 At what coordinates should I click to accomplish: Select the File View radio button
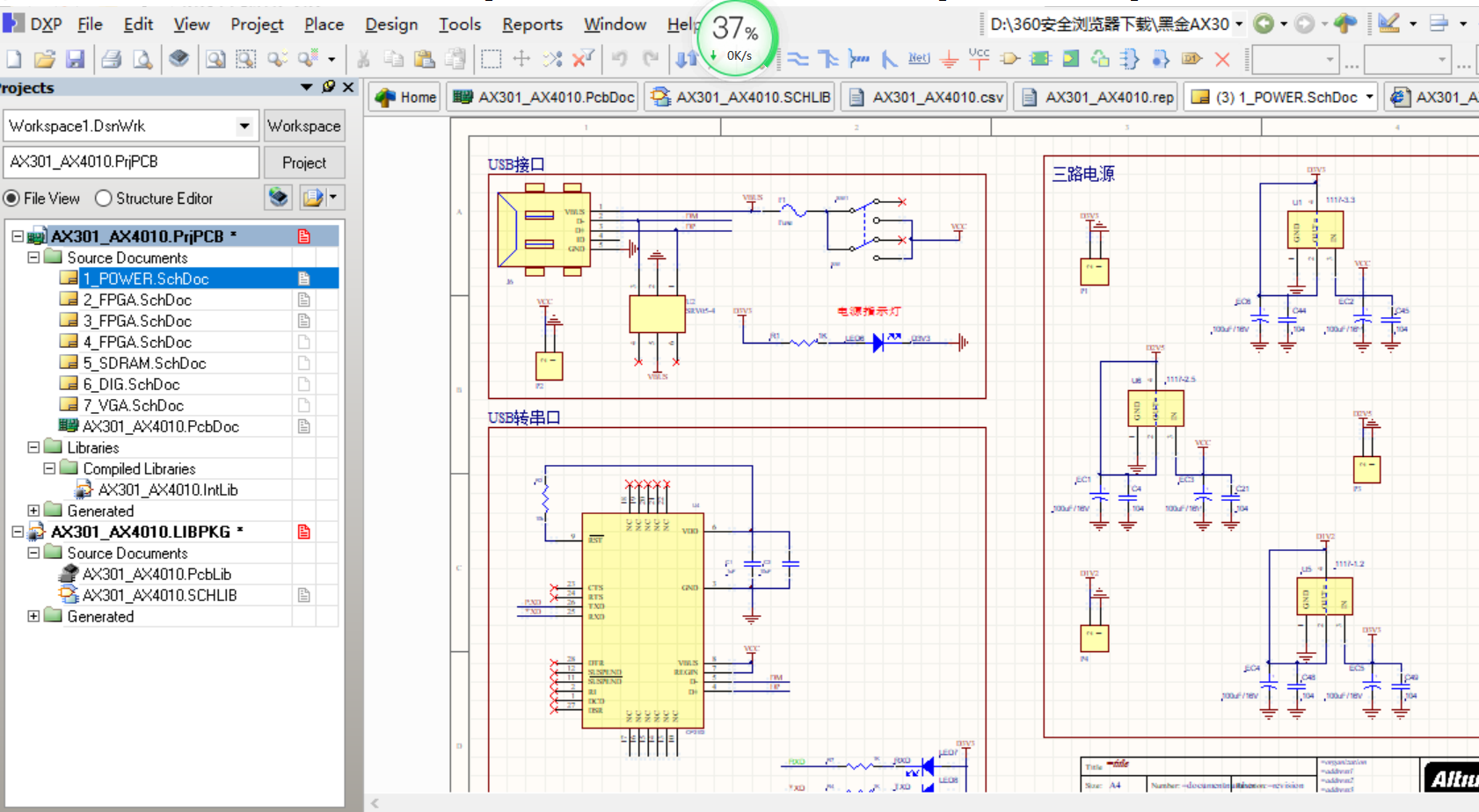click(11, 199)
